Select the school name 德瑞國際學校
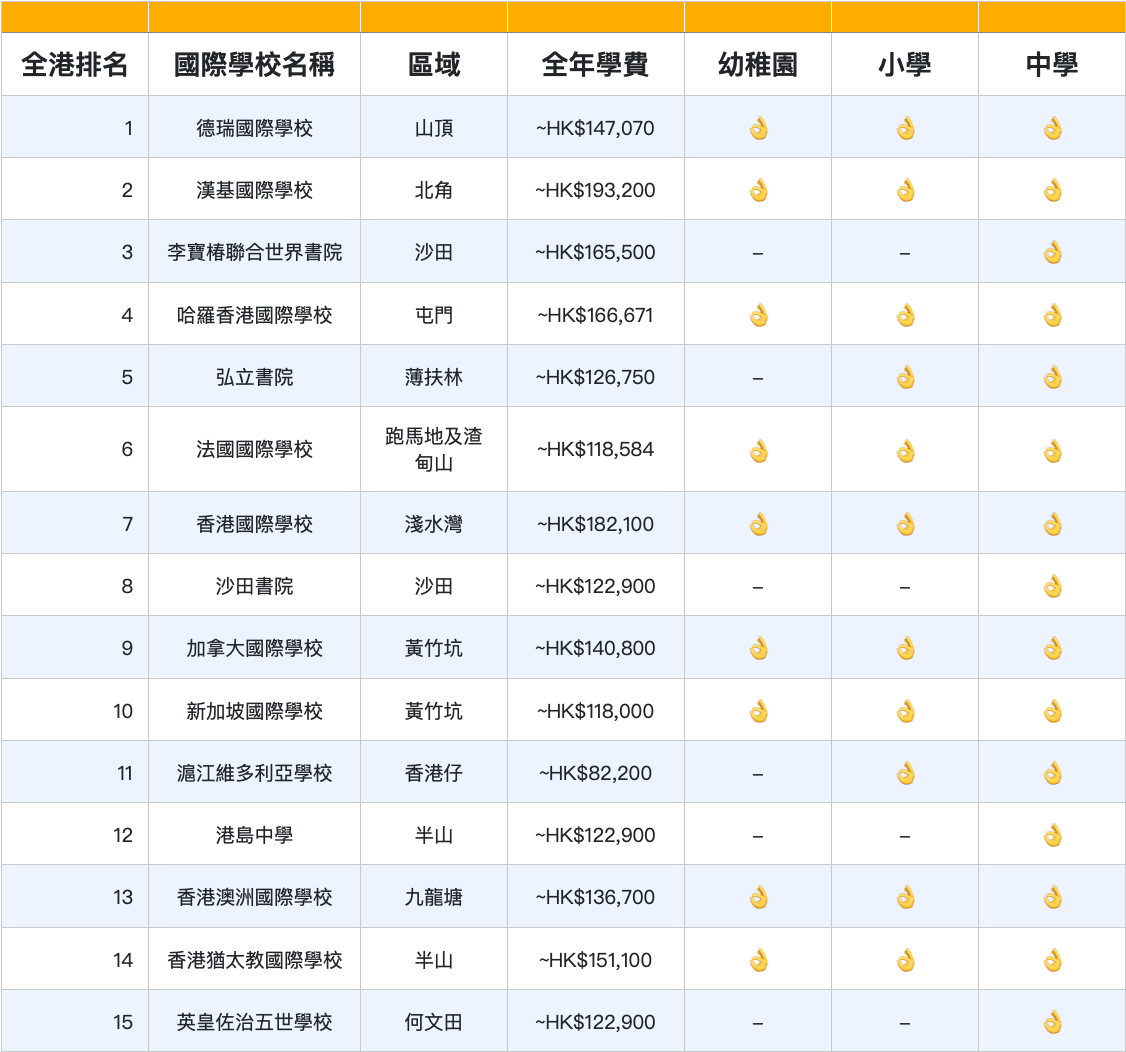 [x=254, y=129]
